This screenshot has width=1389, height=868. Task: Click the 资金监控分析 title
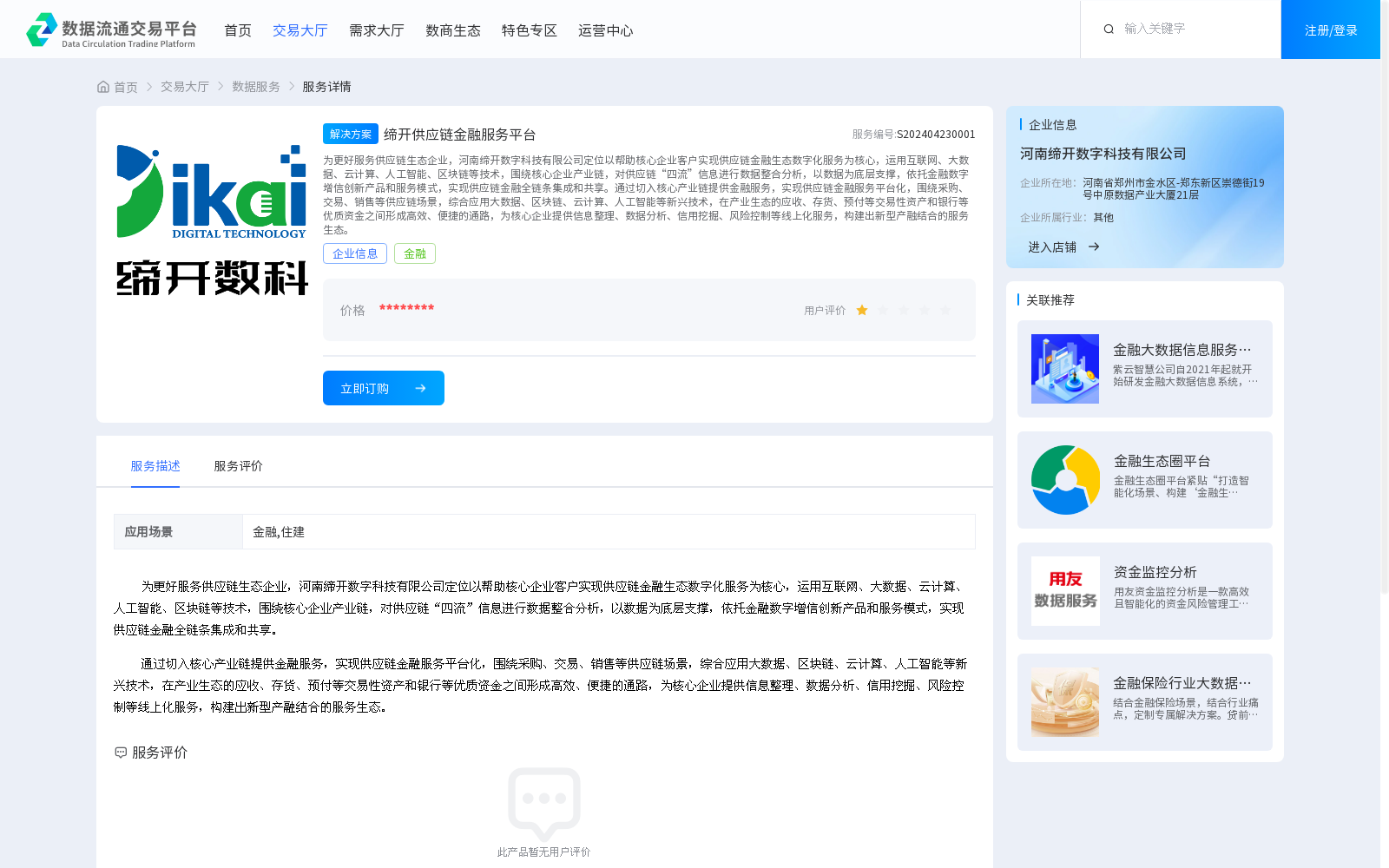(x=1155, y=572)
